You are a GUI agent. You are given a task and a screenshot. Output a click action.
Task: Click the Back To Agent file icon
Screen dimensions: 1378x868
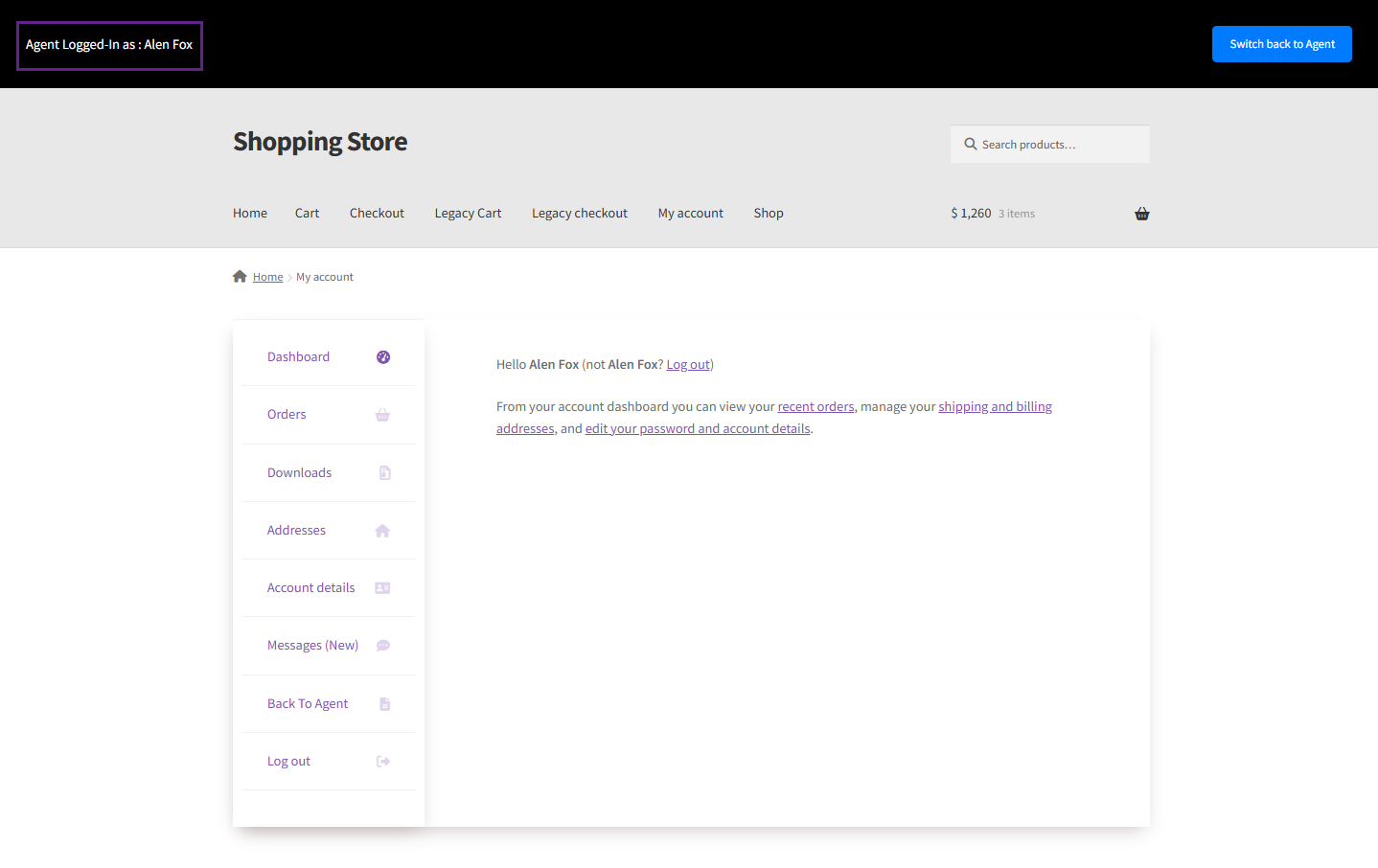click(385, 704)
